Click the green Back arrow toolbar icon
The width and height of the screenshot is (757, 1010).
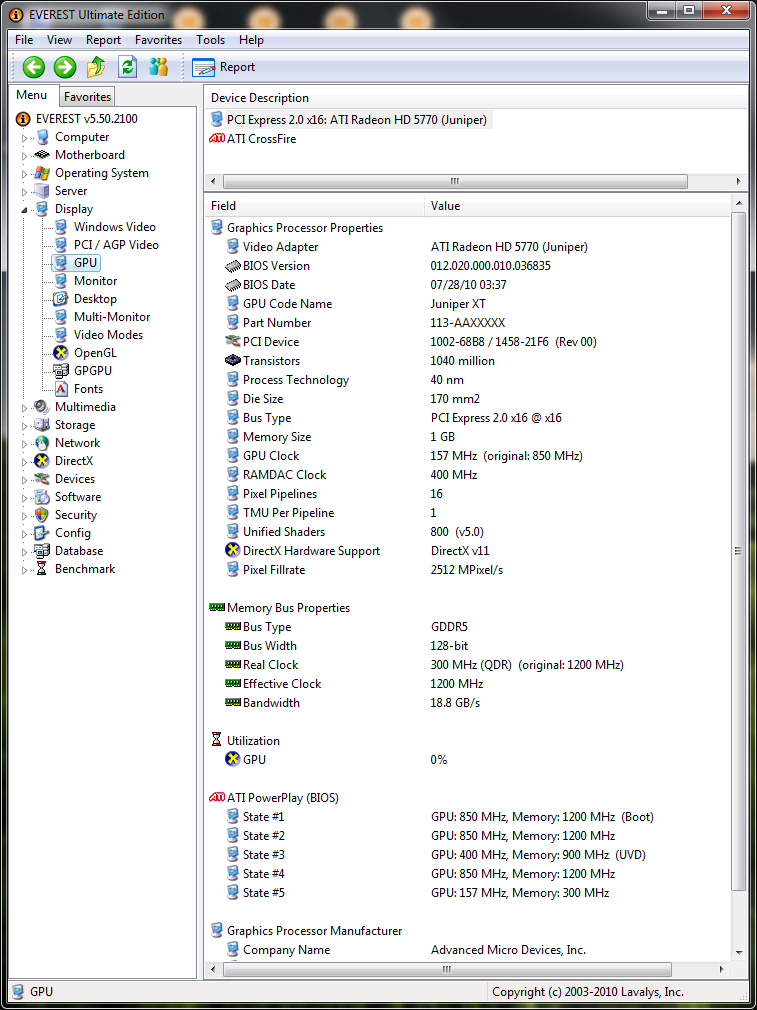(34, 67)
